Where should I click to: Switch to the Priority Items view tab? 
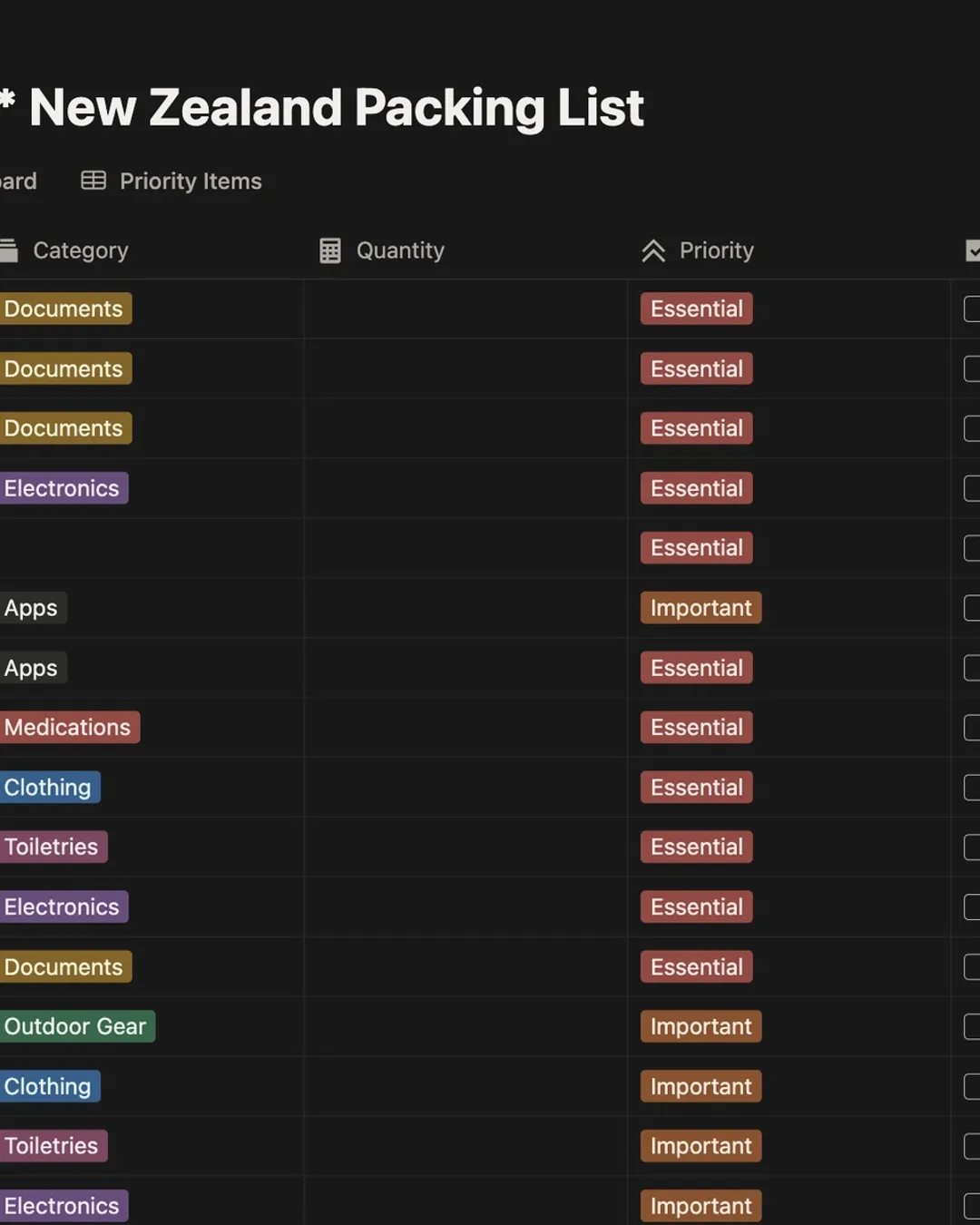tap(191, 181)
